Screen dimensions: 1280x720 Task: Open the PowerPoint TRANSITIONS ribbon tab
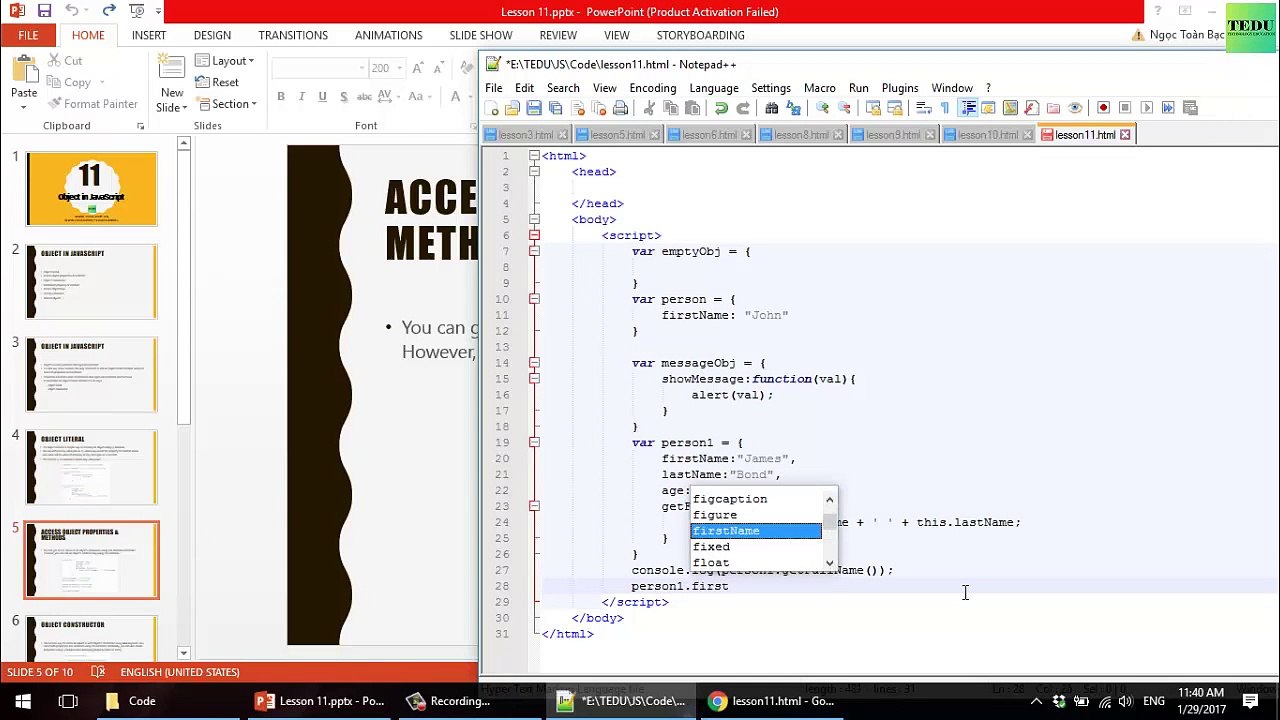click(293, 35)
